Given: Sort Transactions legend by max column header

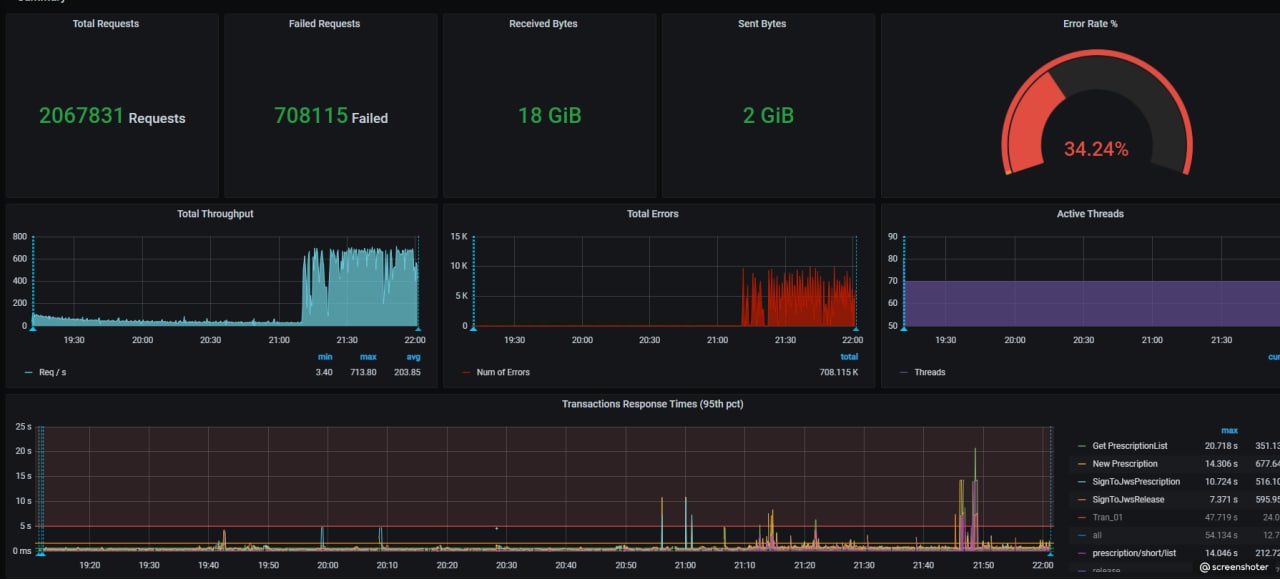Looking at the screenshot, I should click(x=1229, y=431).
